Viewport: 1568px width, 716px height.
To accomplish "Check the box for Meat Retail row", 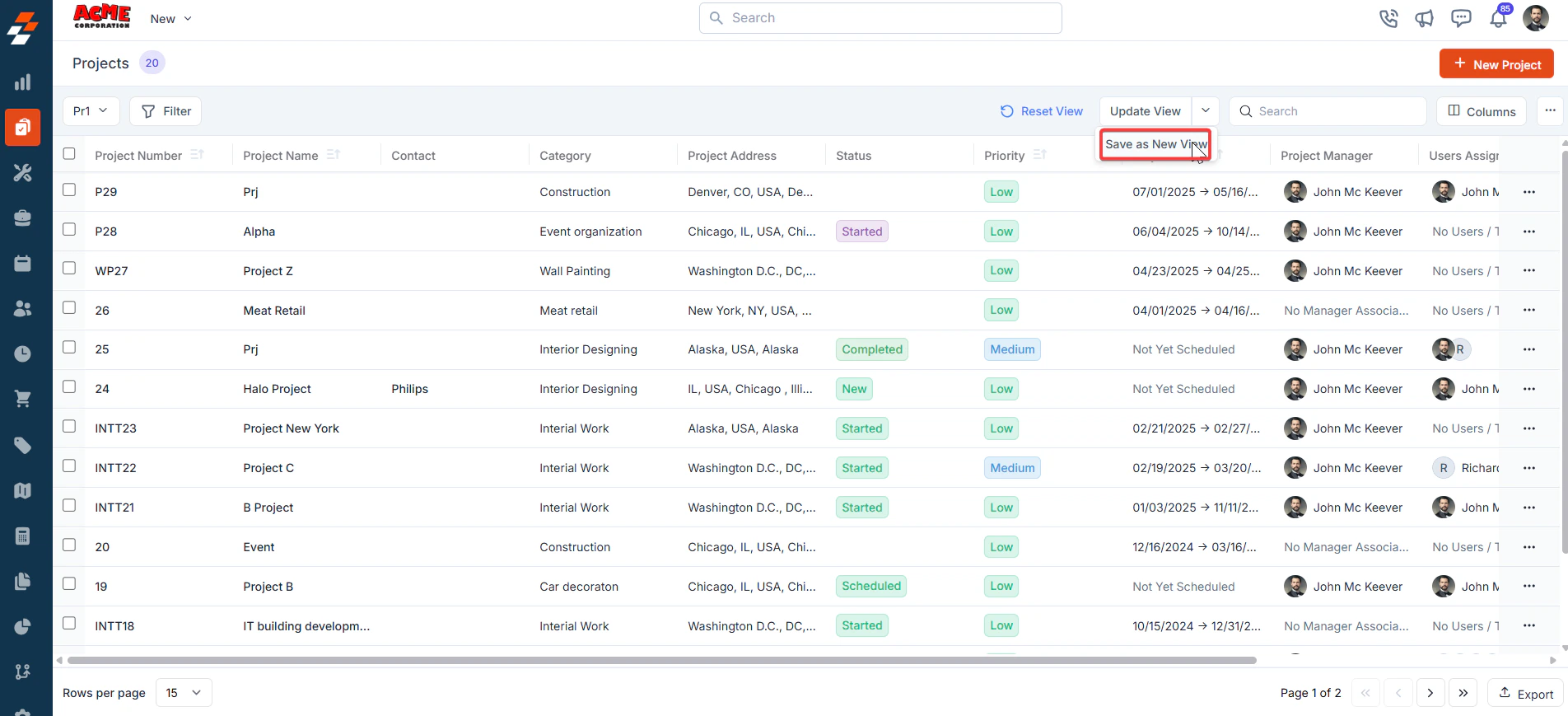I will click(69, 307).
